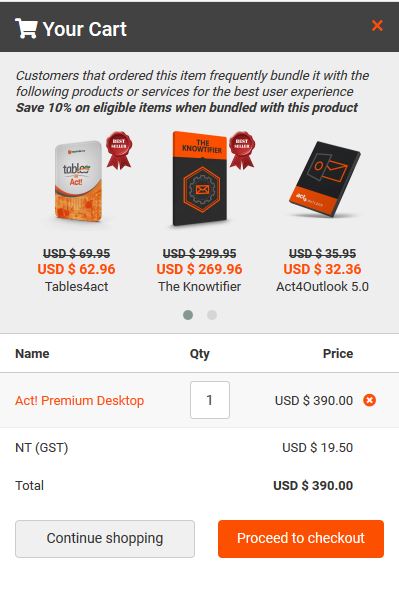Click Tables4act best seller ribbon badge

pyautogui.click(x=119, y=150)
